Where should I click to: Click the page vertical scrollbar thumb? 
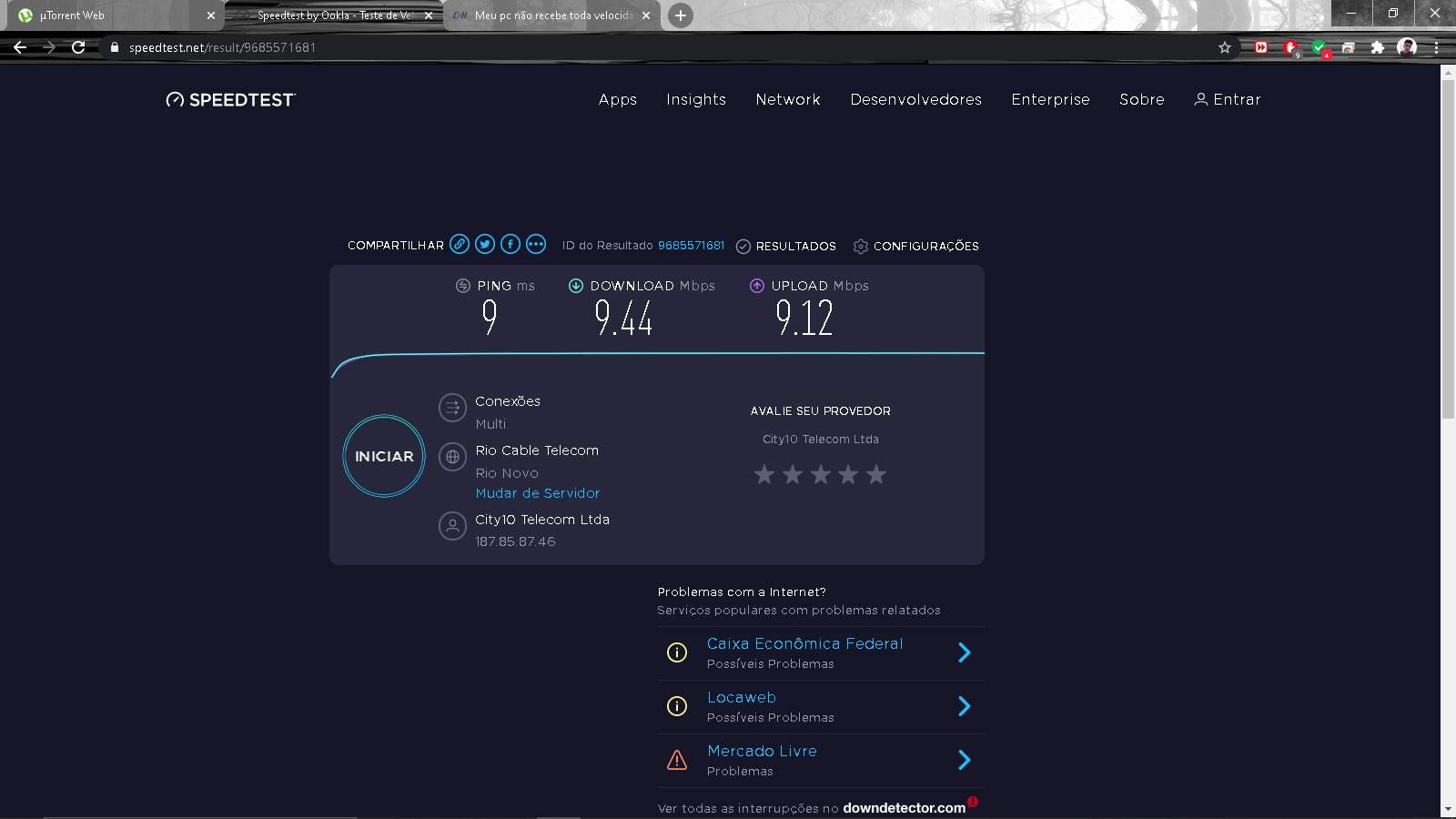(x=1448, y=249)
